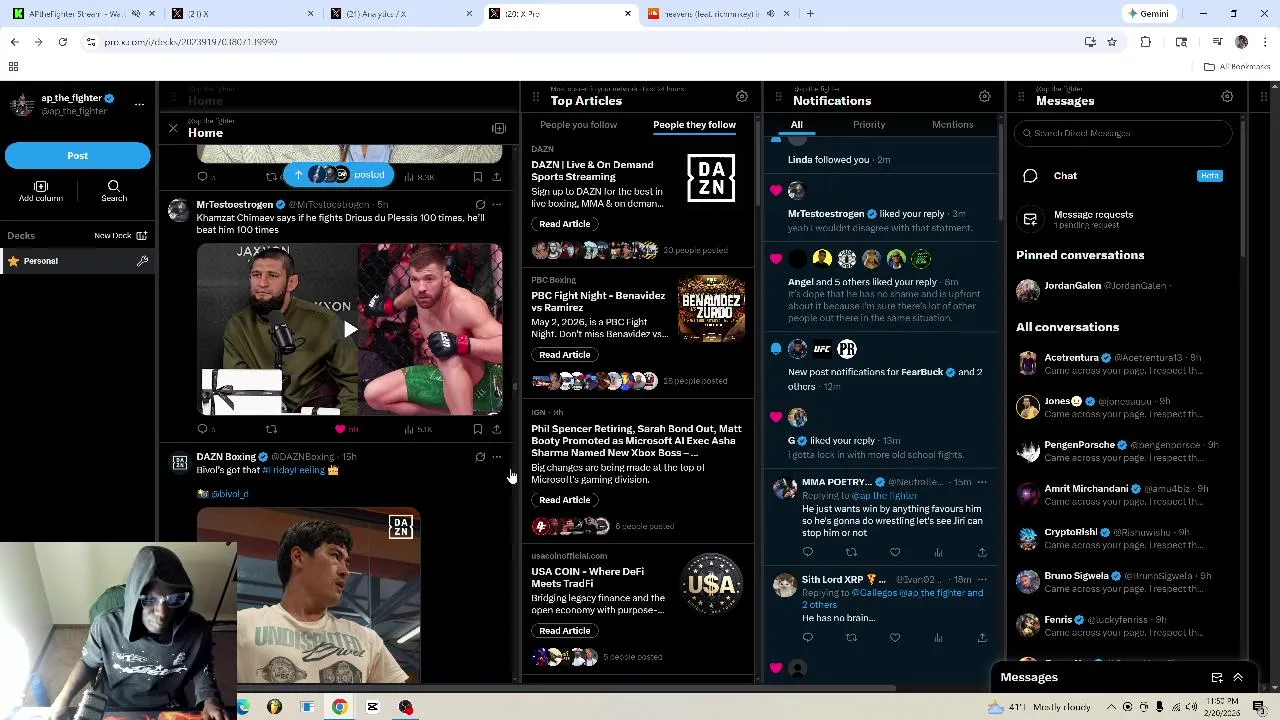The height and width of the screenshot is (720, 1280).
Task: Read Article for USA COIN
Action: pyautogui.click(x=564, y=631)
